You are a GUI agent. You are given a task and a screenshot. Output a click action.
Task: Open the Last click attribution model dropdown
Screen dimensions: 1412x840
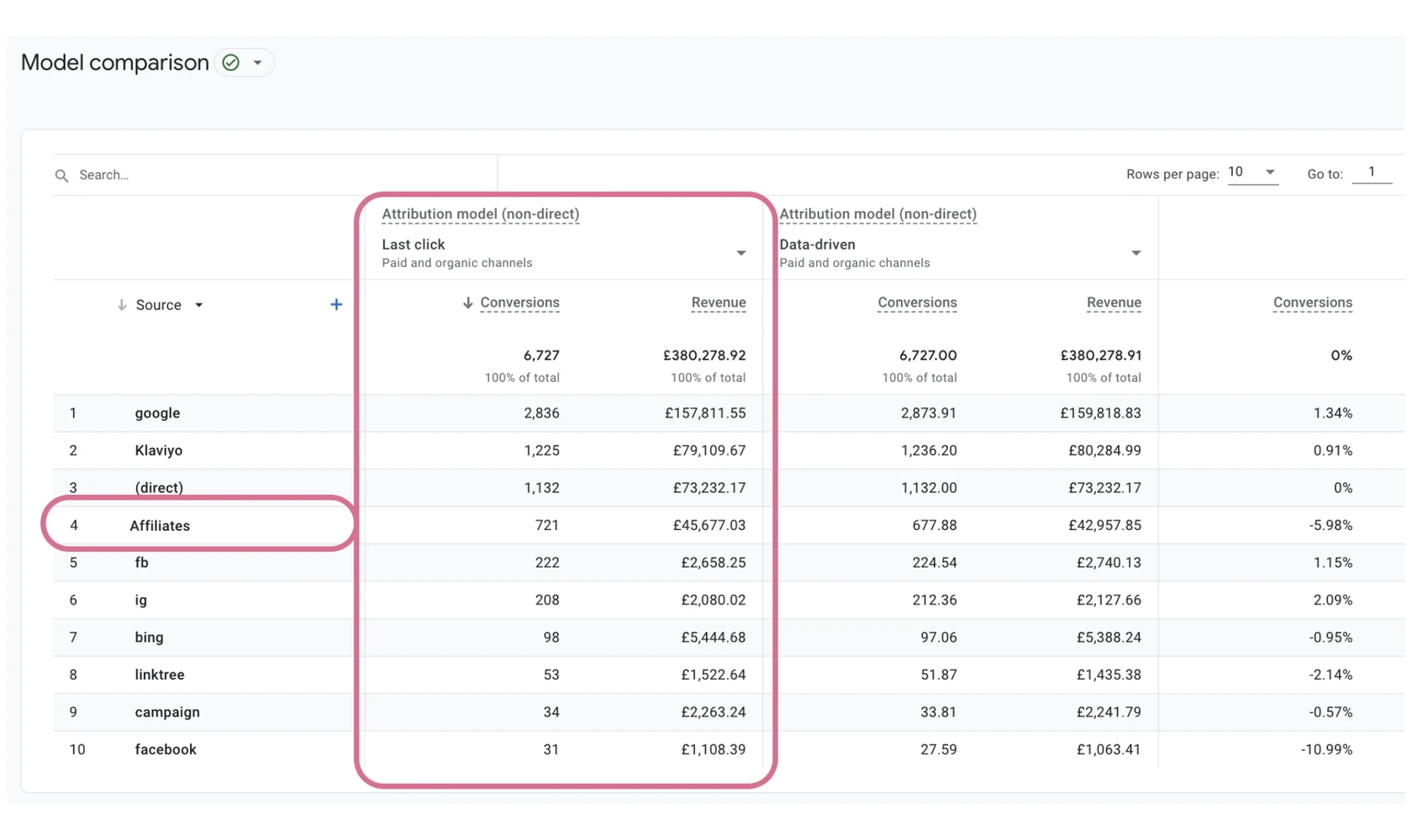[x=564, y=253]
